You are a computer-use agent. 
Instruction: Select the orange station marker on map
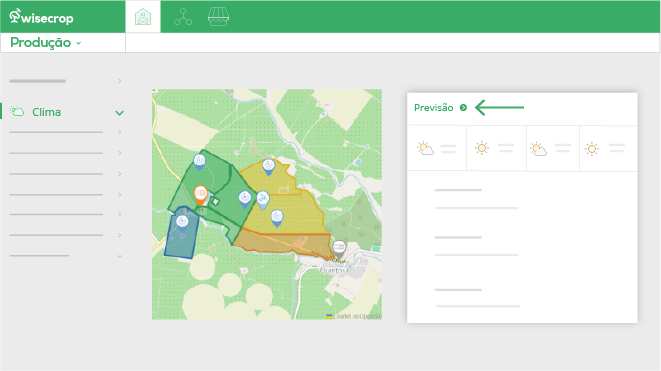click(x=201, y=195)
